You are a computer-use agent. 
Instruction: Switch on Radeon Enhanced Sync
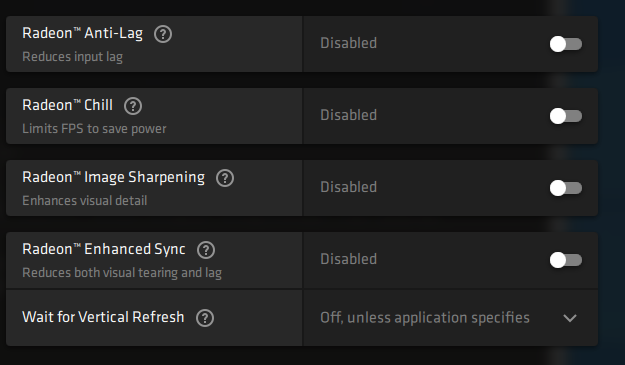(566, 260)
